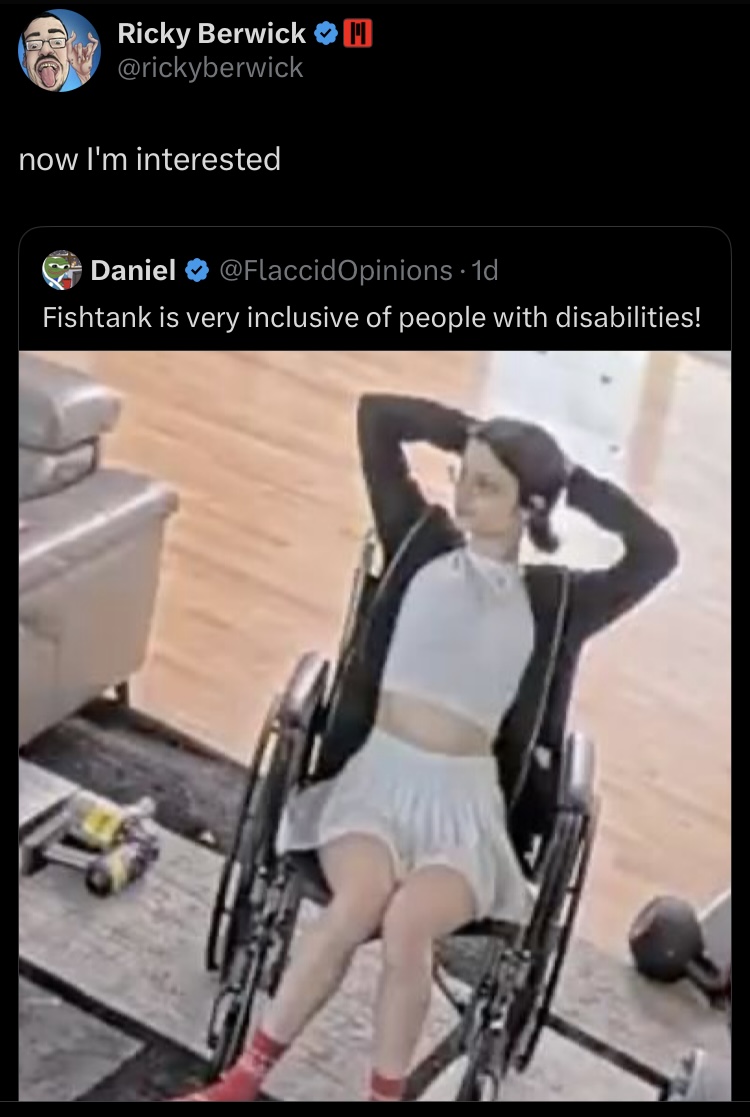
Task: Click the blue verified badge beside Ricky Berwick
Action: pyautogui.click(x=325, y=33)
